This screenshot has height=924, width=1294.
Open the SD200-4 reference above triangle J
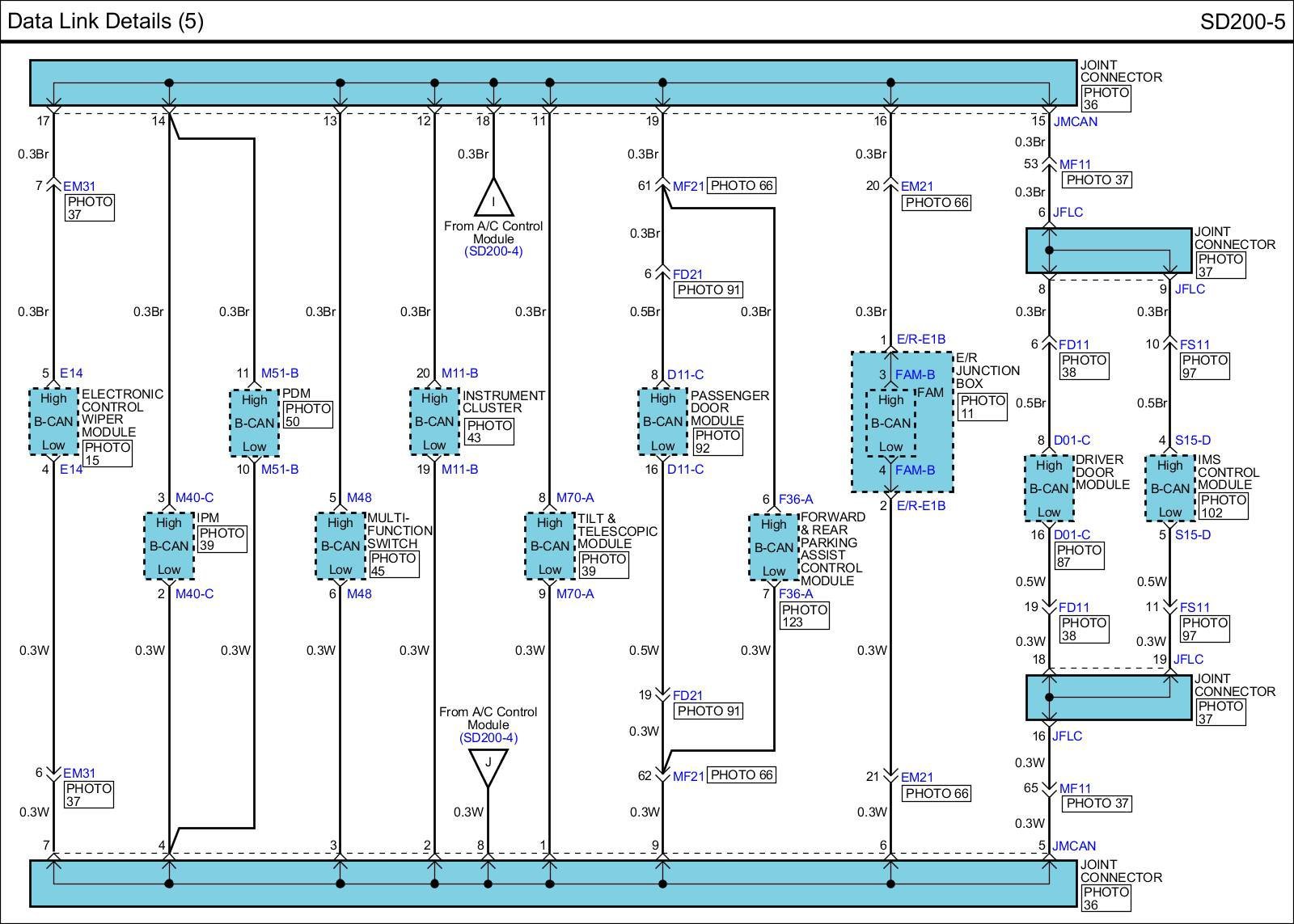tap(488, 737)
